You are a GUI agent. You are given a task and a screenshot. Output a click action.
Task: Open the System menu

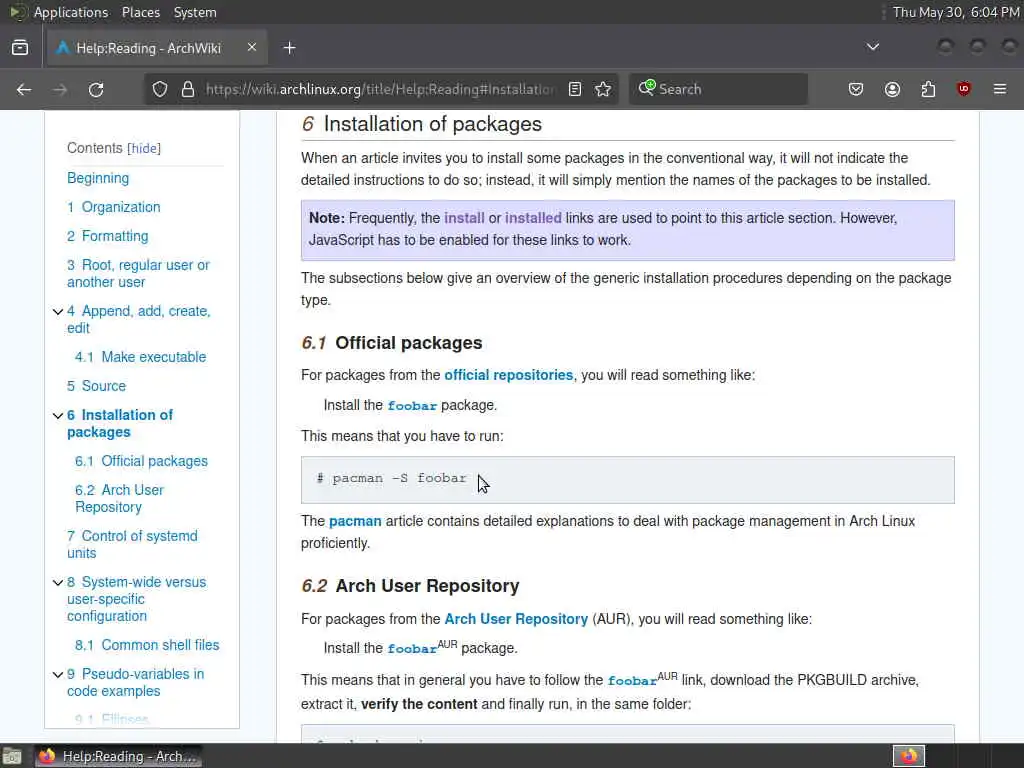(x=195, y=12)
